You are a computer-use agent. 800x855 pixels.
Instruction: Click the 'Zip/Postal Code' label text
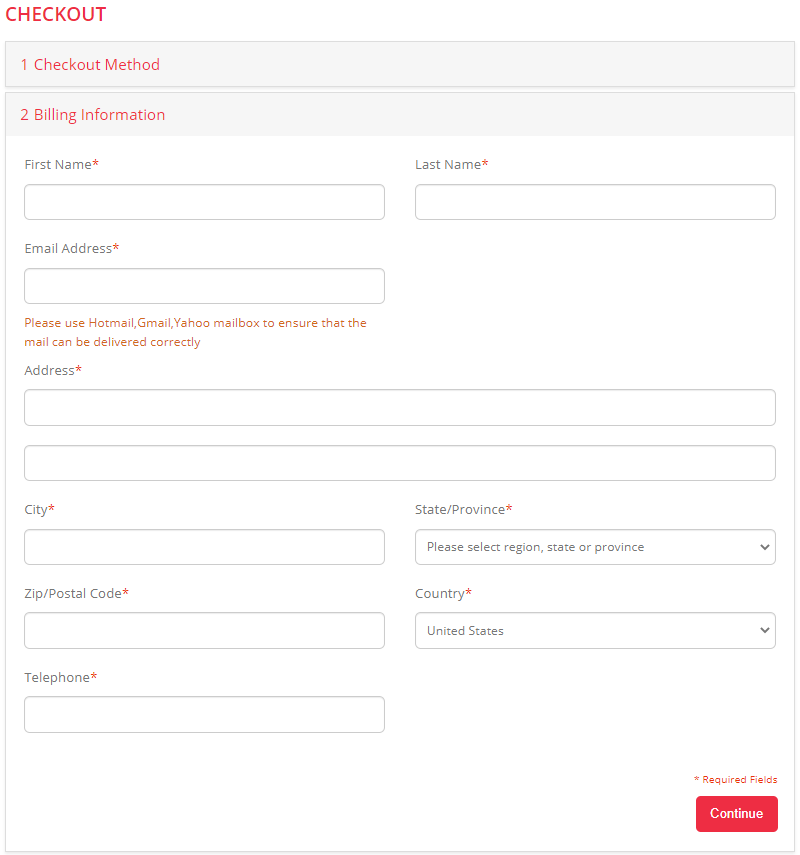tap(74, 594)
